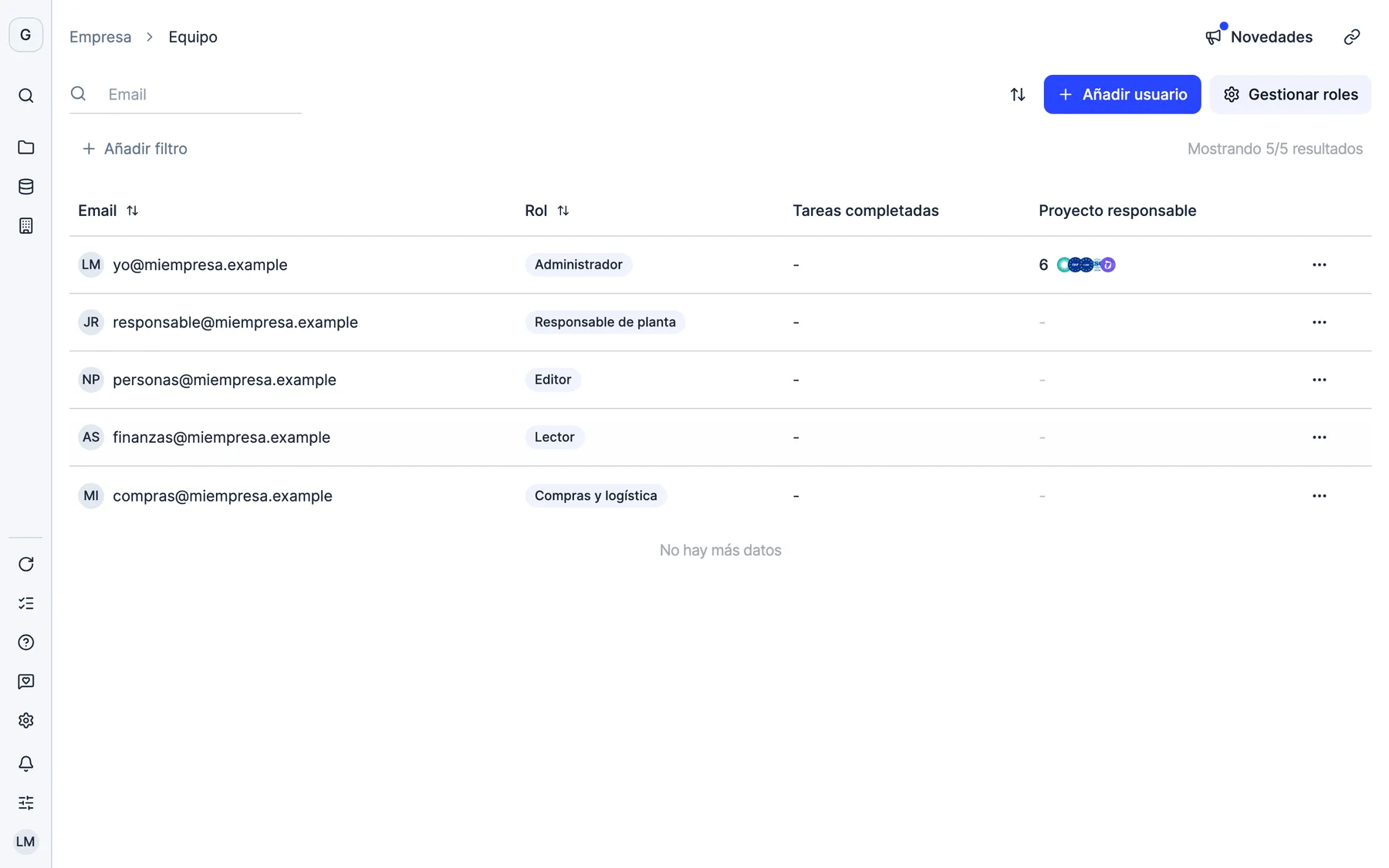Click Añadir filtro

135,149
